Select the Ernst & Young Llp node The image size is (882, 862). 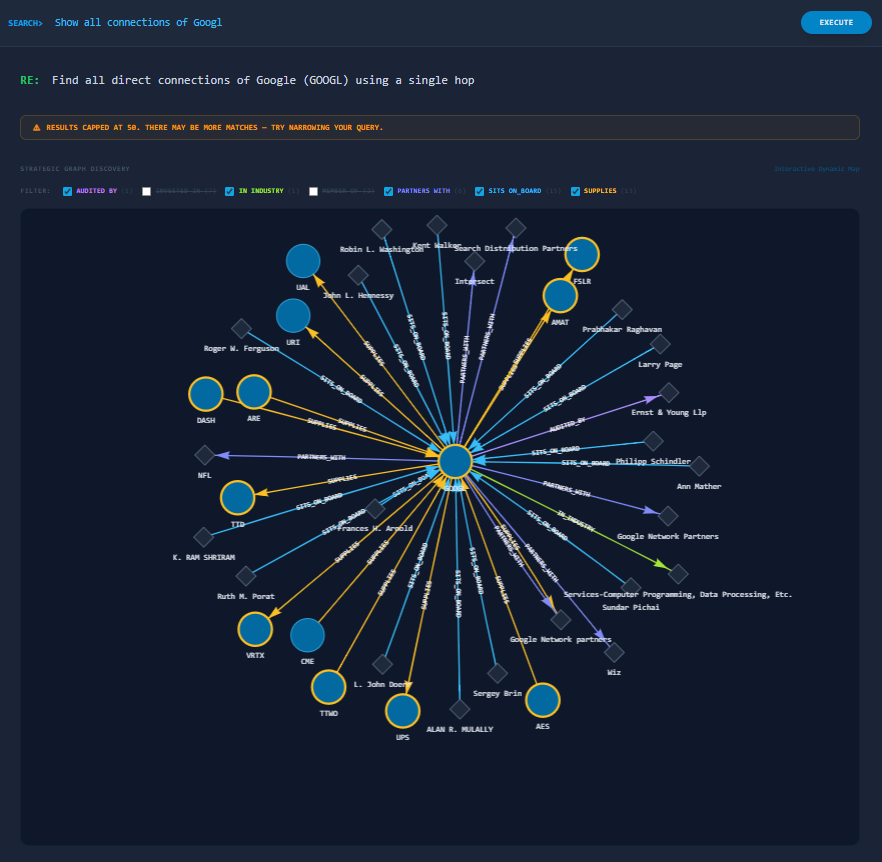[x=669, y=392]
